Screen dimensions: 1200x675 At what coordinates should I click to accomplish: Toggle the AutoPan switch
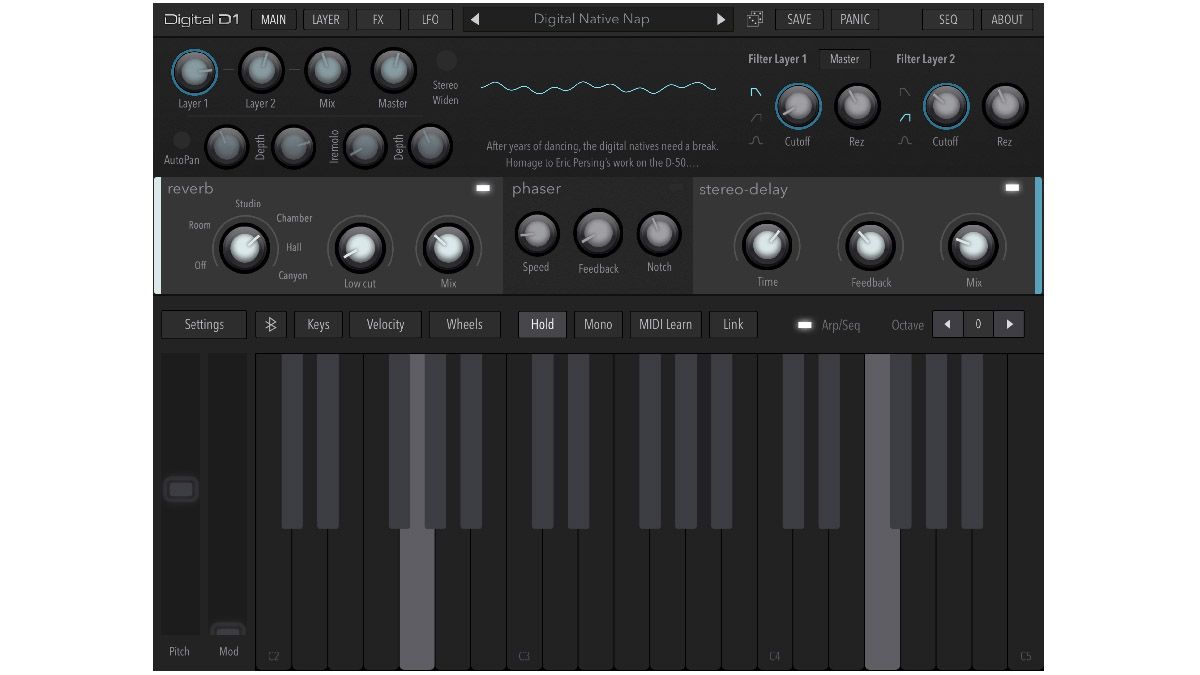tap(181, 140)
